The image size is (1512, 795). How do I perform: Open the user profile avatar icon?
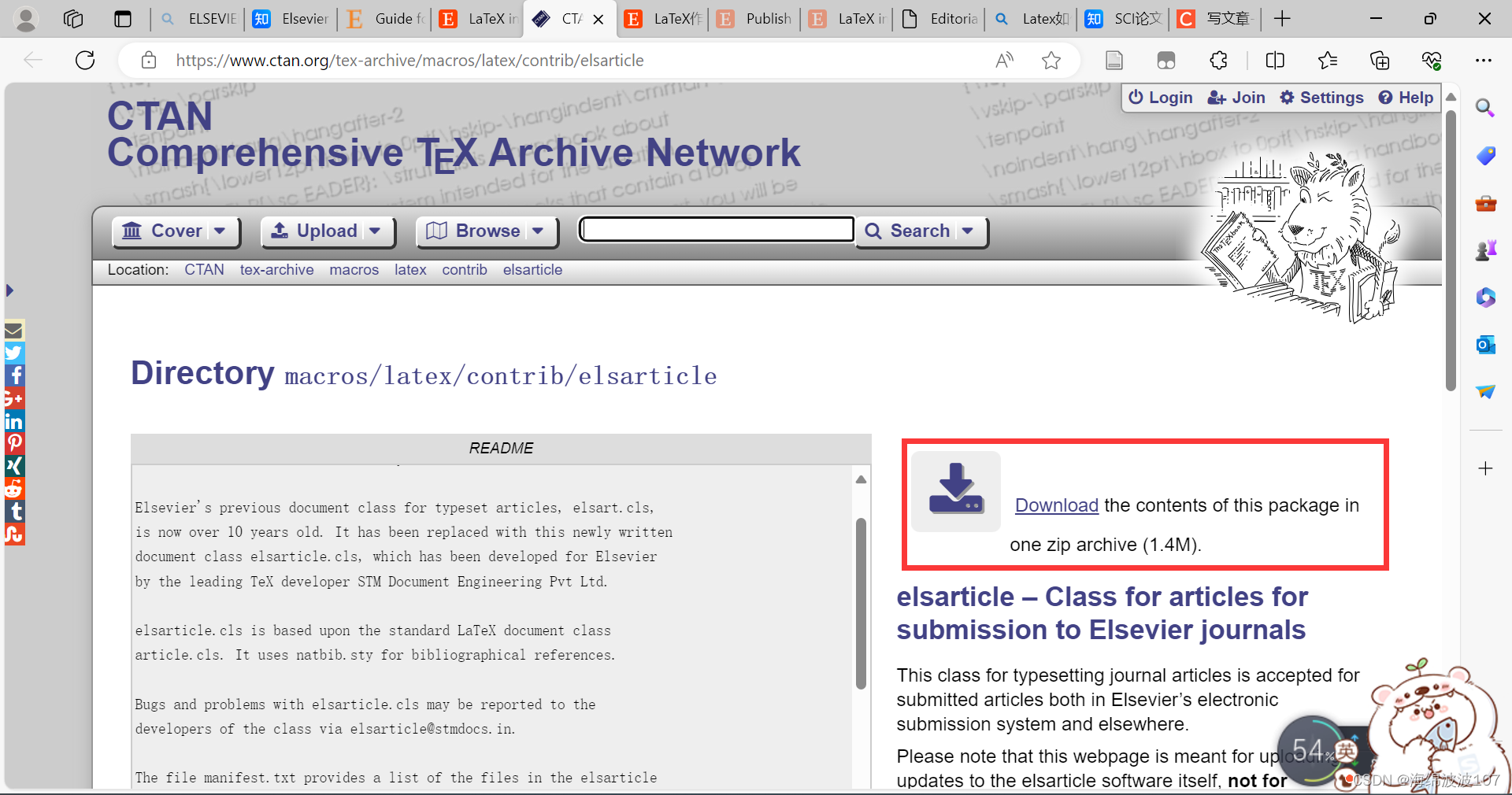[x=26, y=19]
